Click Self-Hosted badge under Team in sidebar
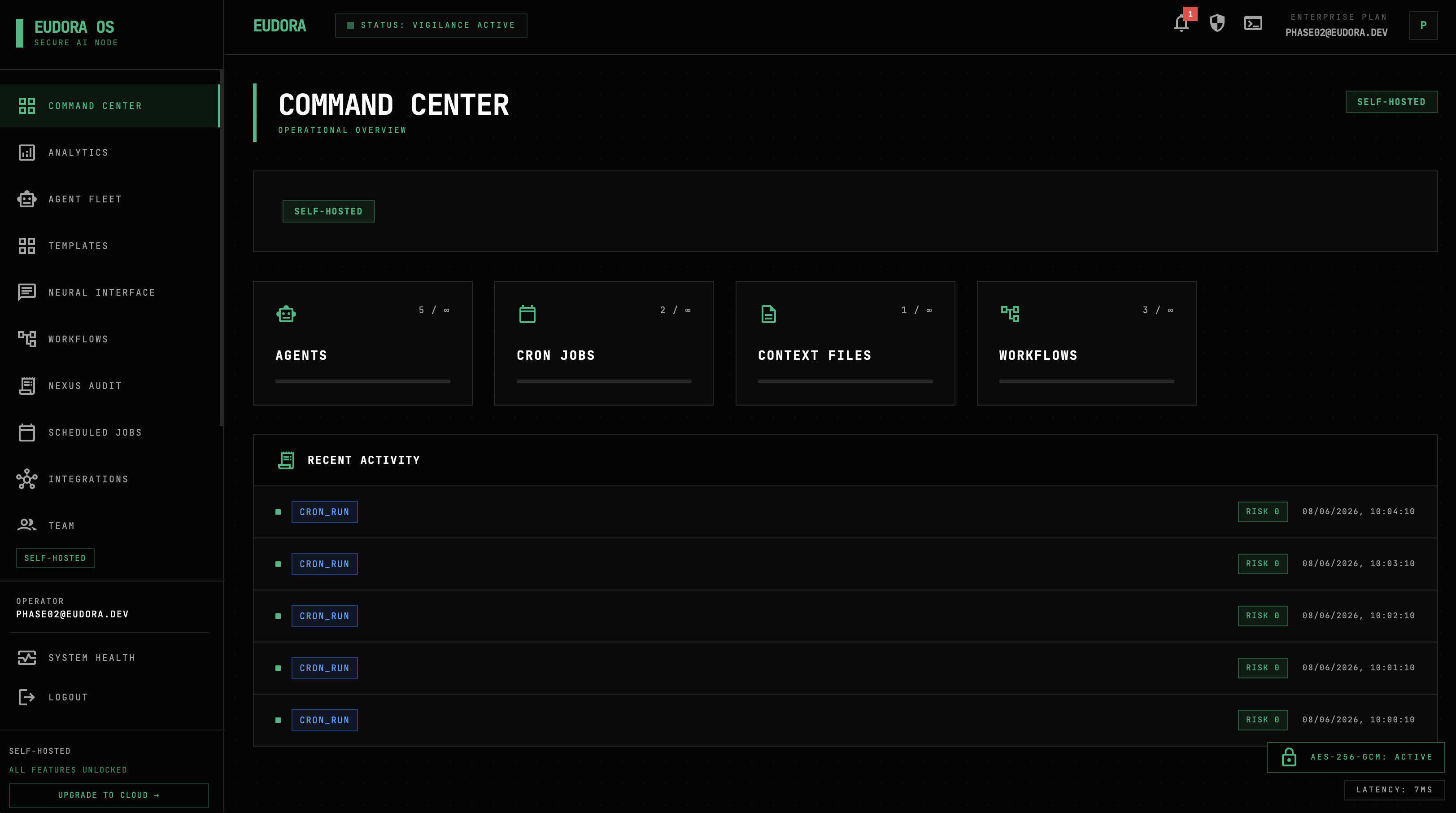 [55, 558]
